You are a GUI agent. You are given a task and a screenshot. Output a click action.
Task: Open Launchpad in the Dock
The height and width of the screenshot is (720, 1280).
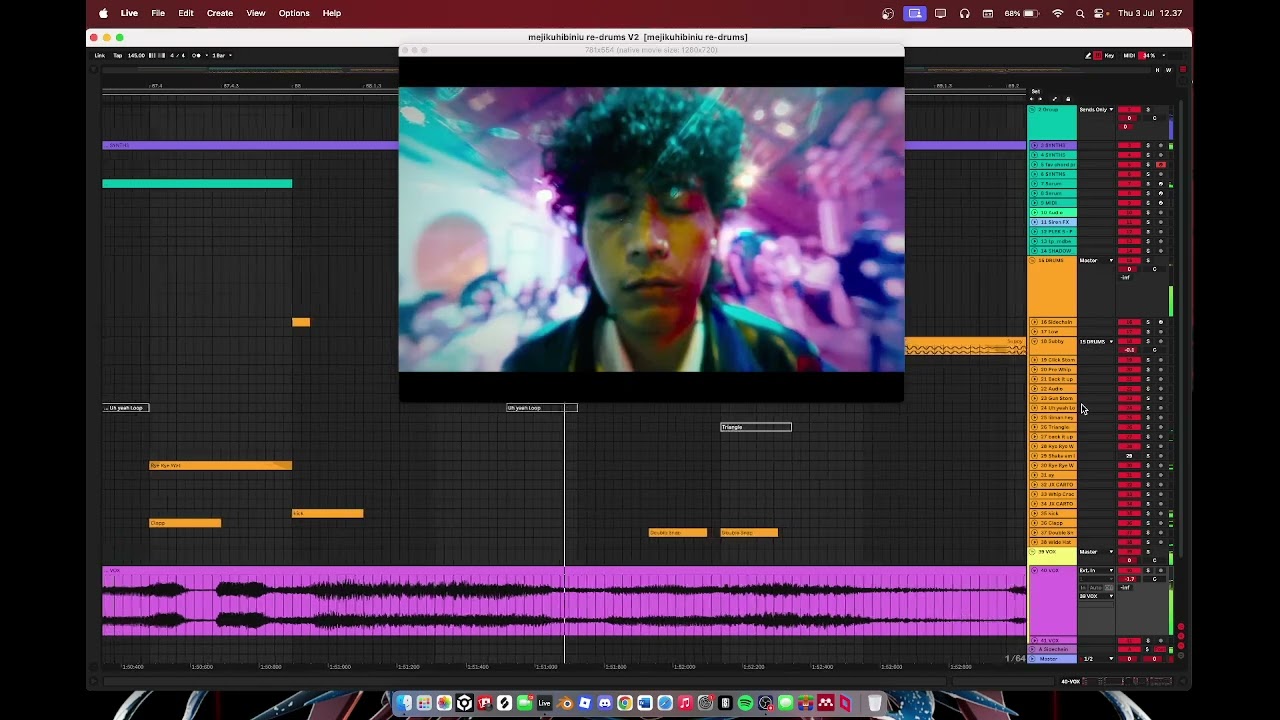424,703
